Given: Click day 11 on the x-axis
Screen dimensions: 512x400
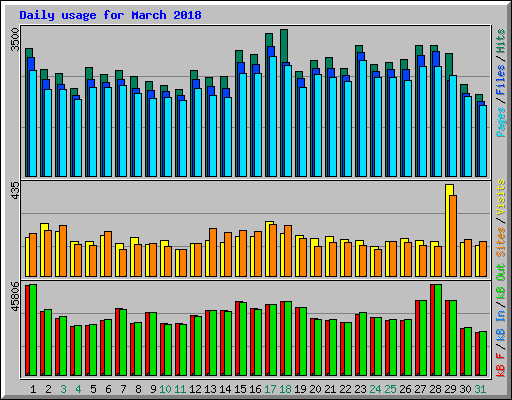Looking at the screenshot, I should click(180, 389).
